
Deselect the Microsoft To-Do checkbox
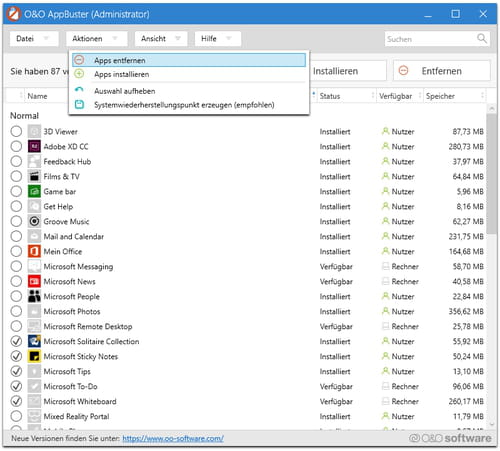pyautogui.click(x=16, y=386)
